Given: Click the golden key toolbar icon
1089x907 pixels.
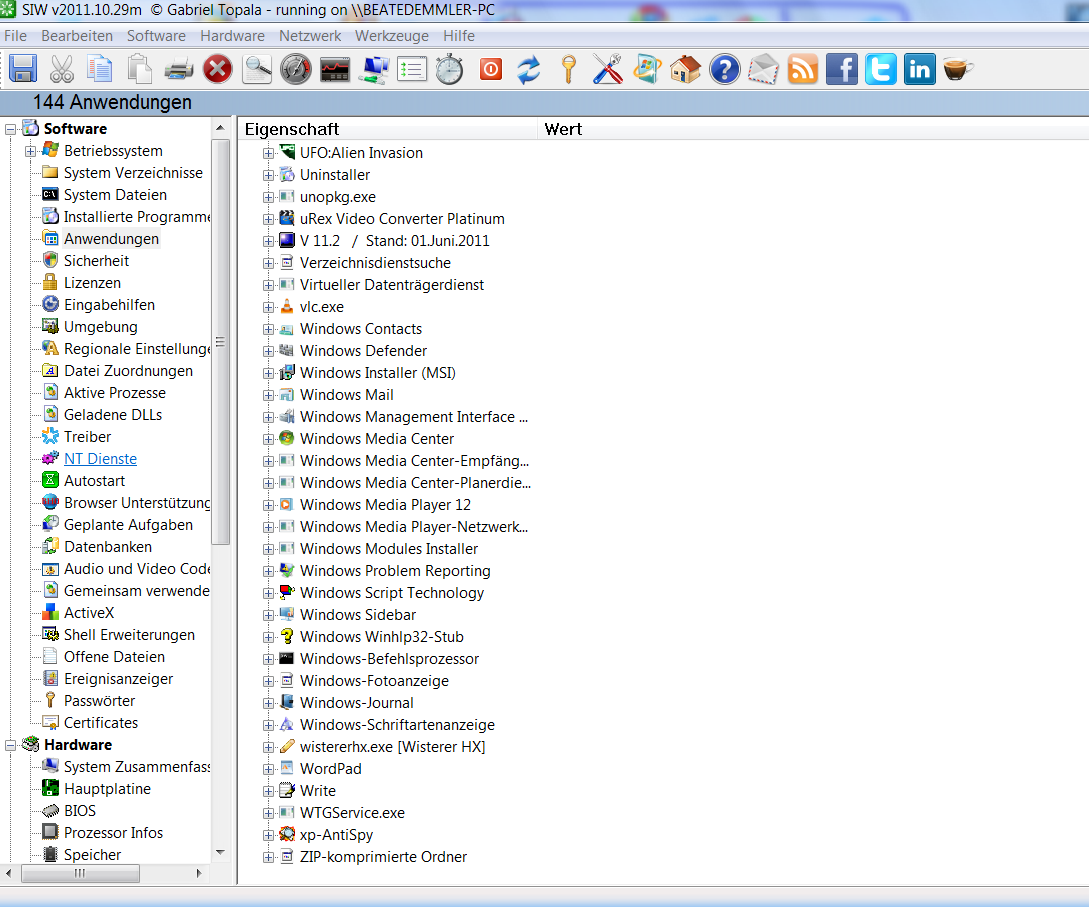Looking at the screenshot, I should point(569,69).
